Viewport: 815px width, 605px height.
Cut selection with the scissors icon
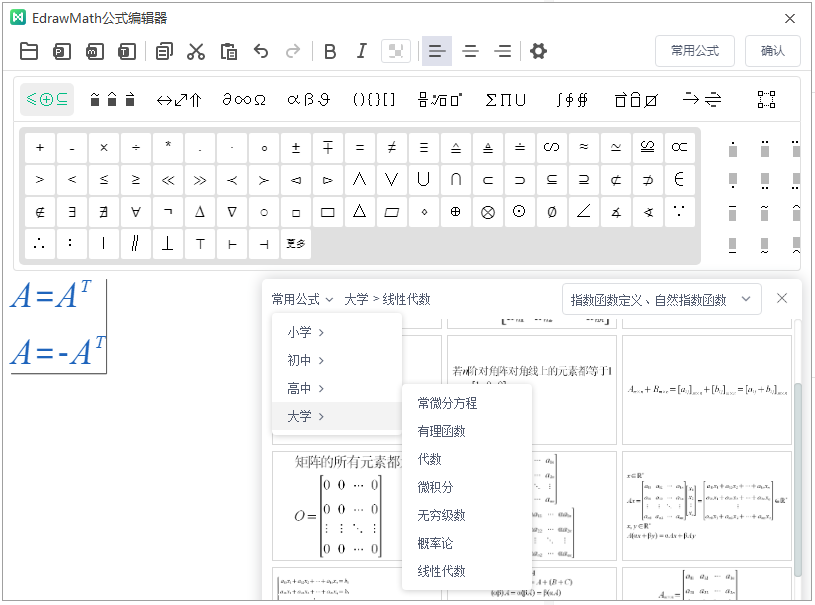point(196,51)
